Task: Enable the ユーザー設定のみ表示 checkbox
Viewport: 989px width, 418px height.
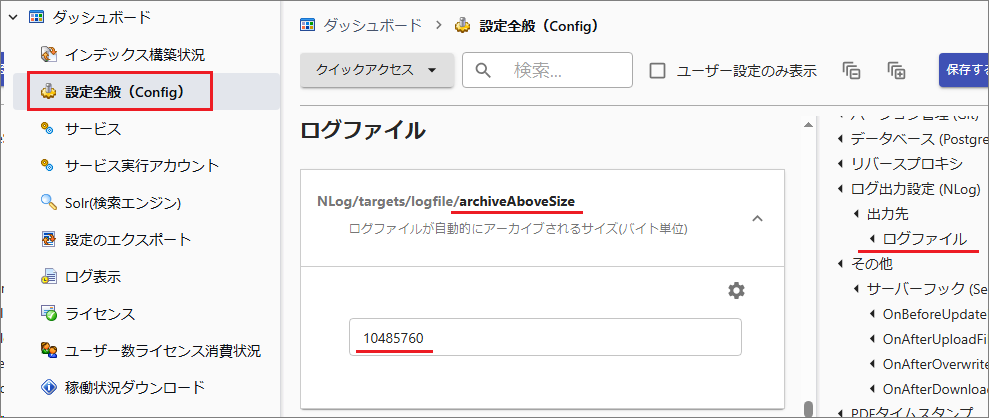Action: (658, 71)
